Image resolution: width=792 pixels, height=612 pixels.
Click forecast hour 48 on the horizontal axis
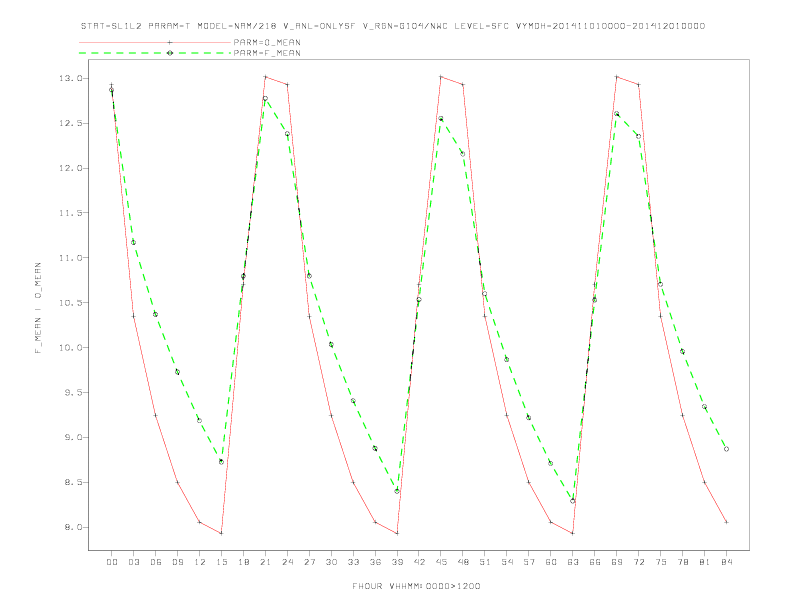click(x=463, y=562)
